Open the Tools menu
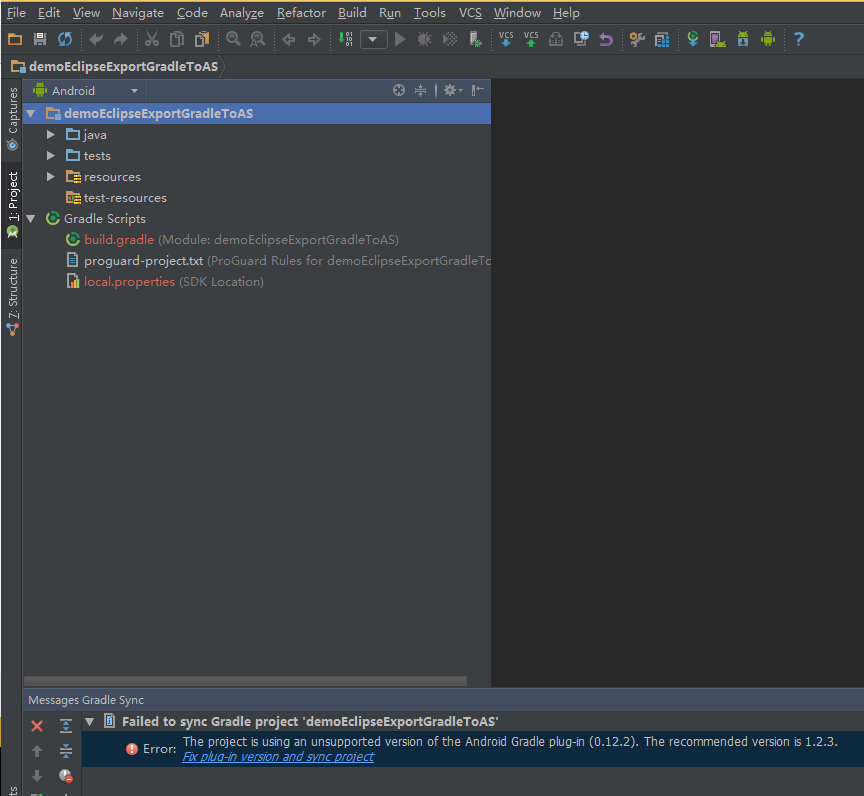 430,13
